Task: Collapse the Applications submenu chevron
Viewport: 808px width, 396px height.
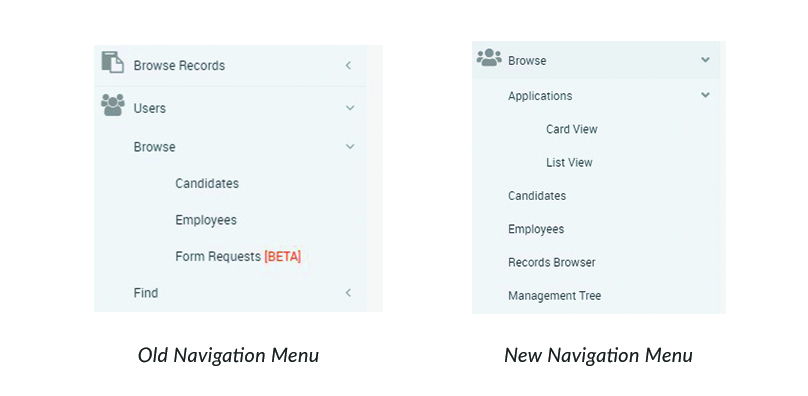Action: coord(705,95)
